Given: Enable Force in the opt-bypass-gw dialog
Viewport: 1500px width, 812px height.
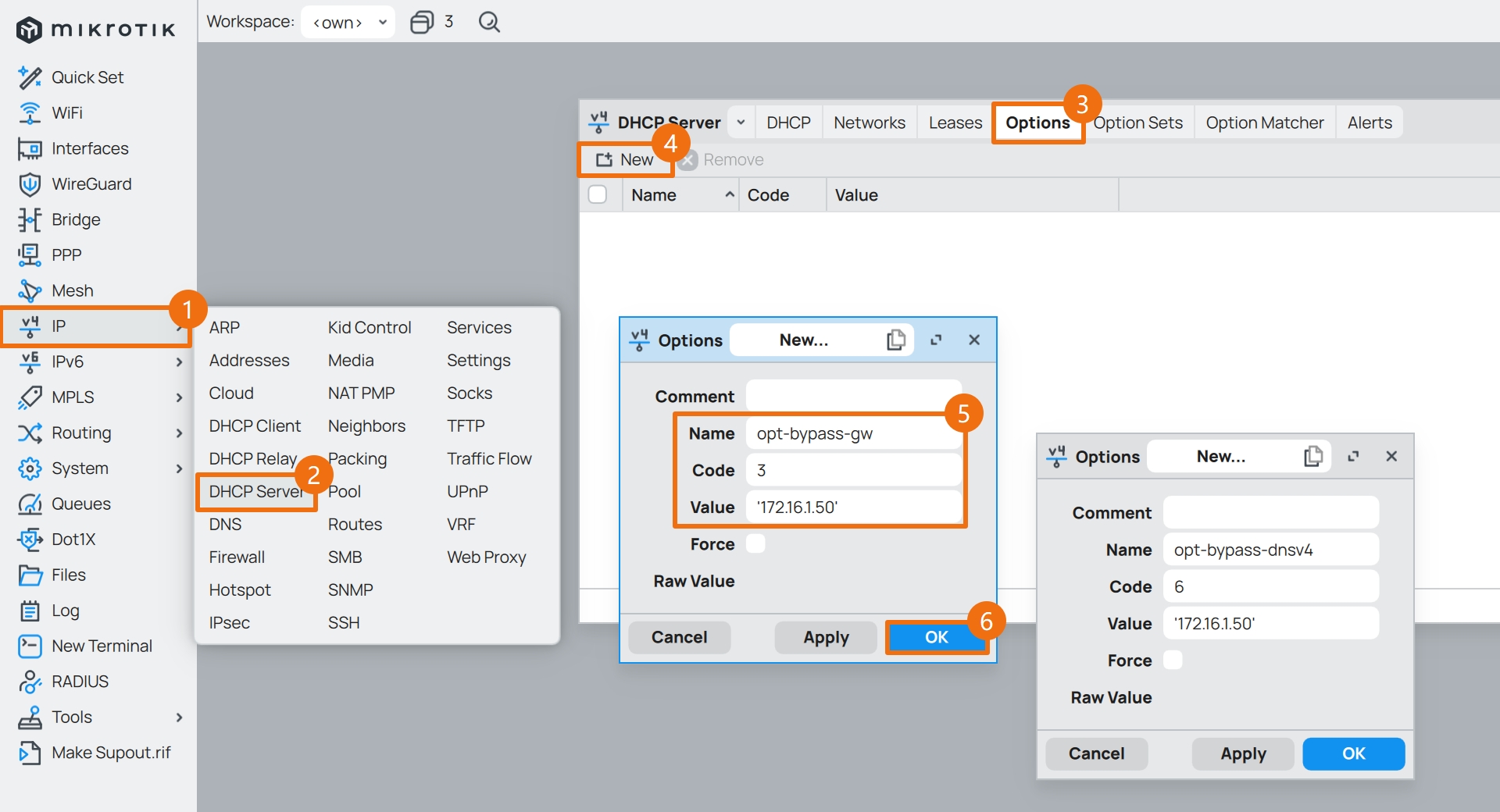Looking at the screenshot, I should coord(755,543).
